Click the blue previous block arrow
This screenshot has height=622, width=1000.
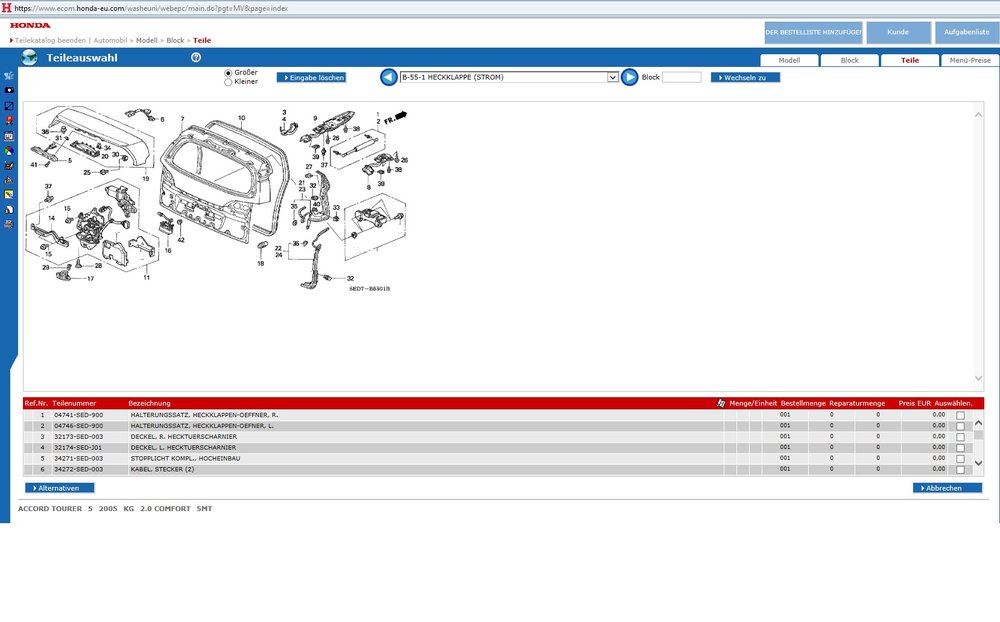389,77
